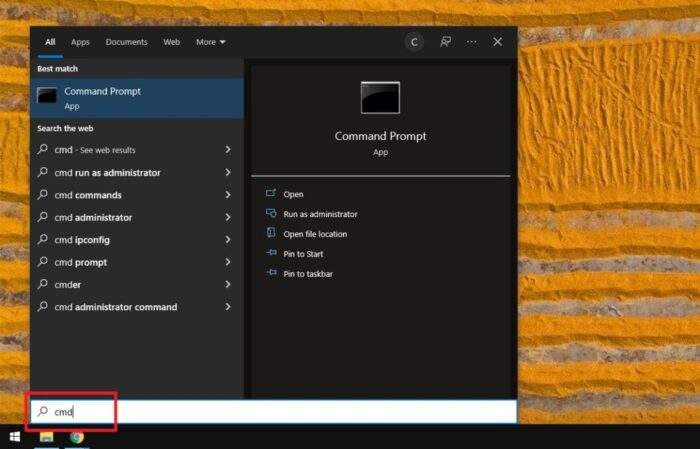This screenshot has height=449, width=700.
Task: Click the 'cmd prompt' web suggestion
Action: [x=137, y=262]
